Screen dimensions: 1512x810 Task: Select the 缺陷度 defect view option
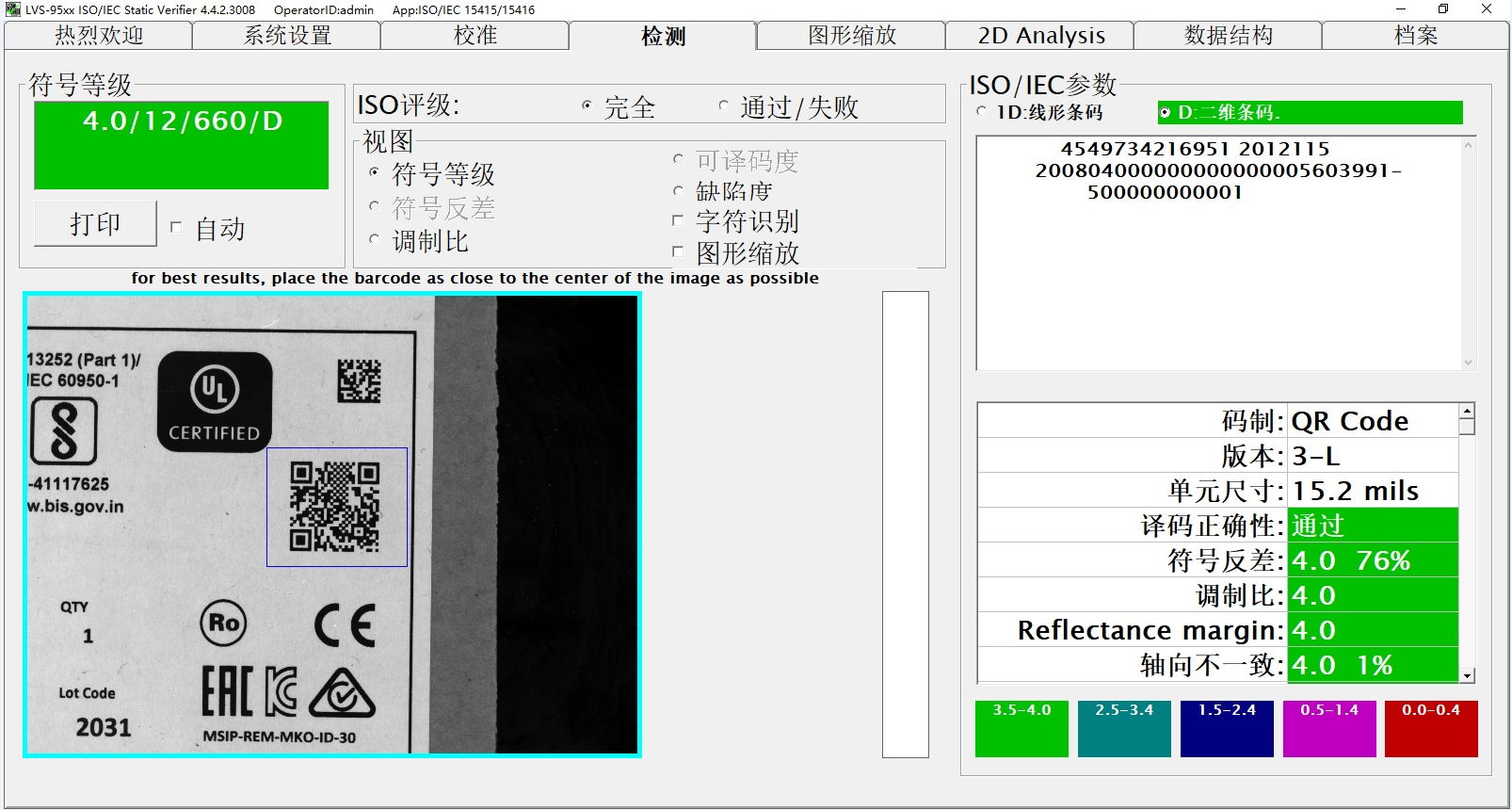678,191
